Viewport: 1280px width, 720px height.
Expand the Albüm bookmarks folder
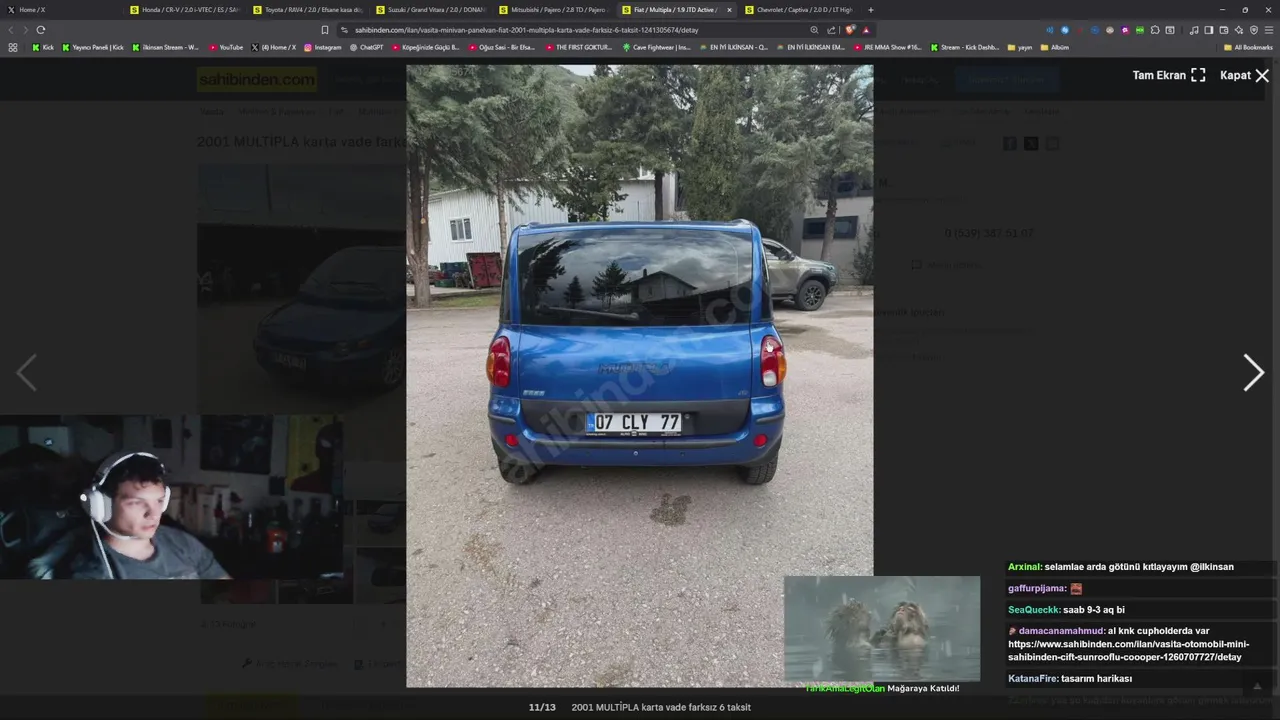(1055, 47)
